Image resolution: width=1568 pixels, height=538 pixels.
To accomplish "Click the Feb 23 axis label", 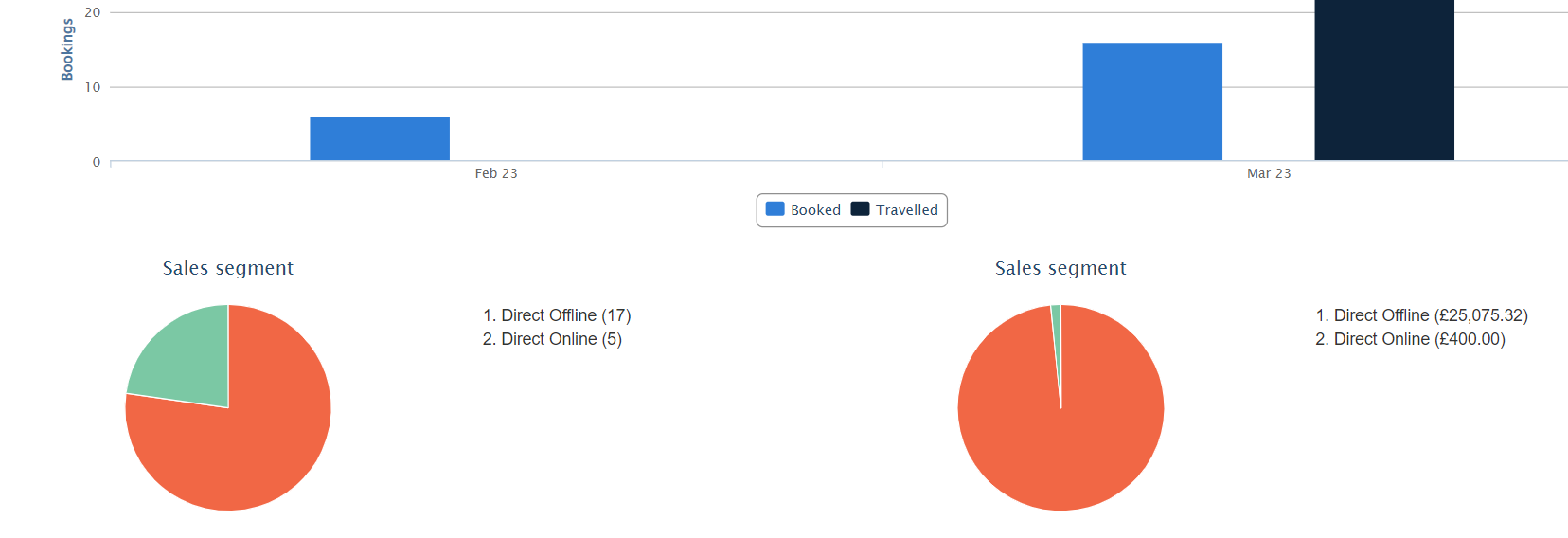I will pyautogui.click(x=496, y=173).
